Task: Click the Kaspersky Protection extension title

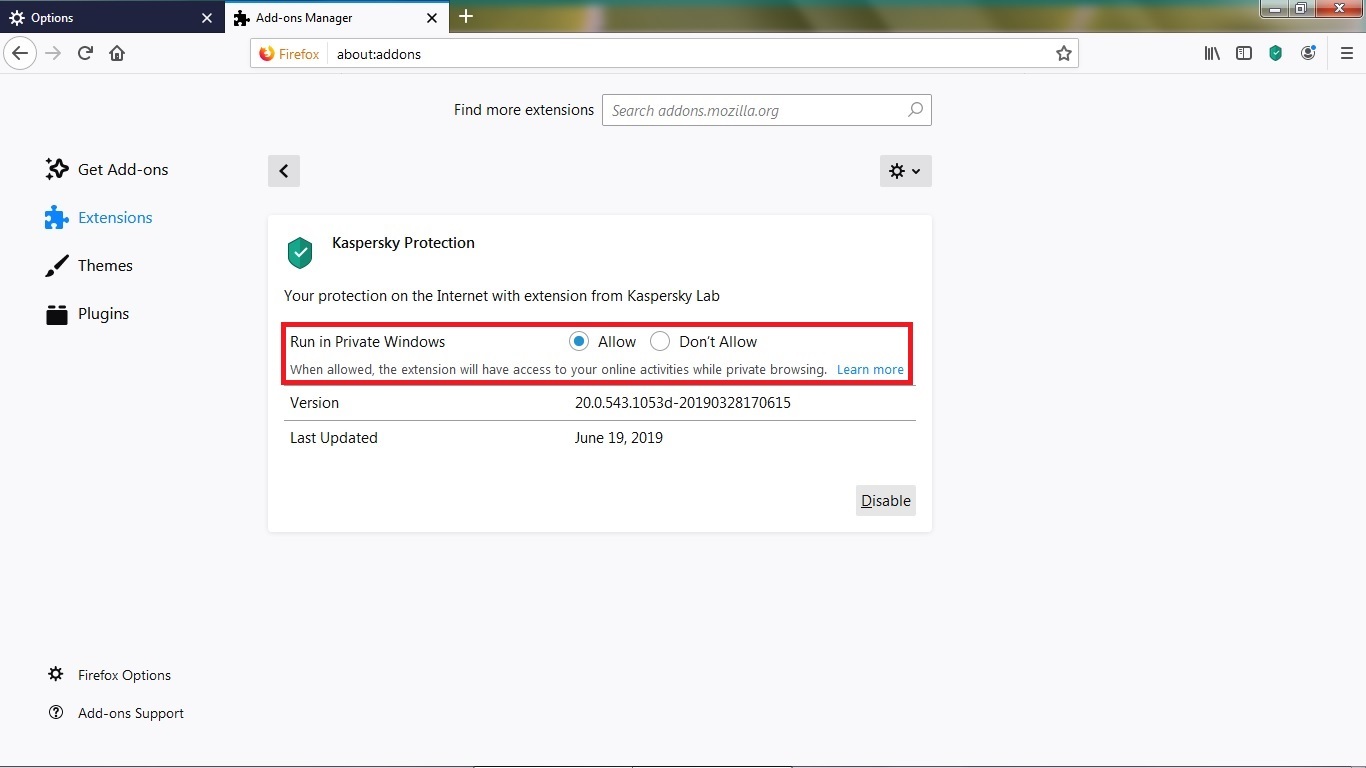Action: 403,242
